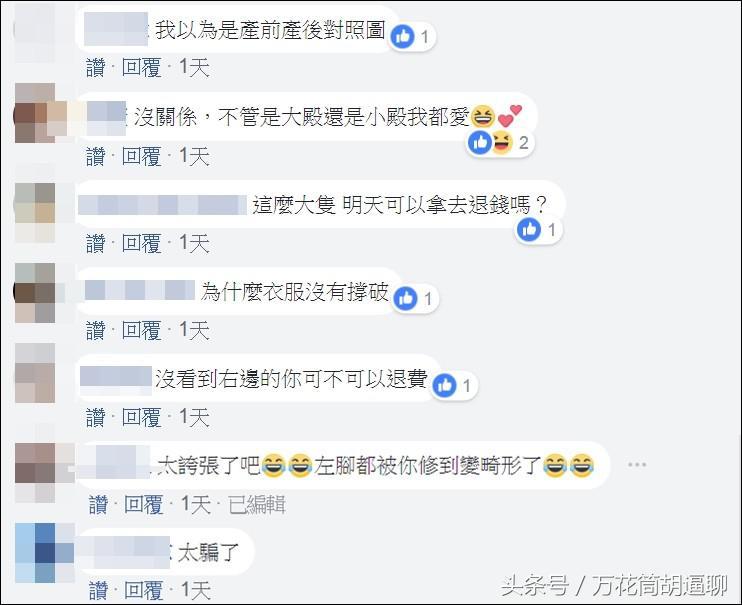Click like reaction icon on 產前產後對照圖 comment
This screenshot has height=605, width=742.
(x=403, y=36)
